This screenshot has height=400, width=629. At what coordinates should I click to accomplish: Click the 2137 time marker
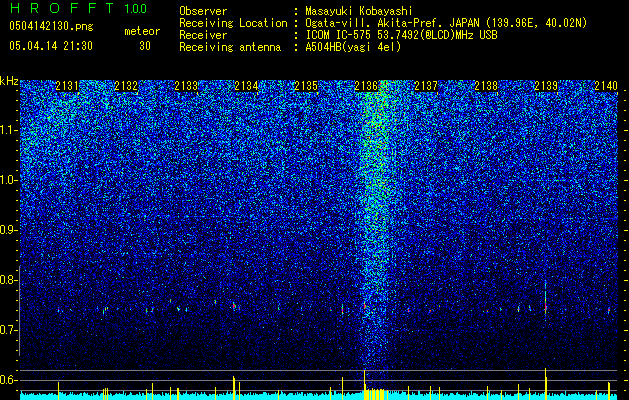click(426, 86)
